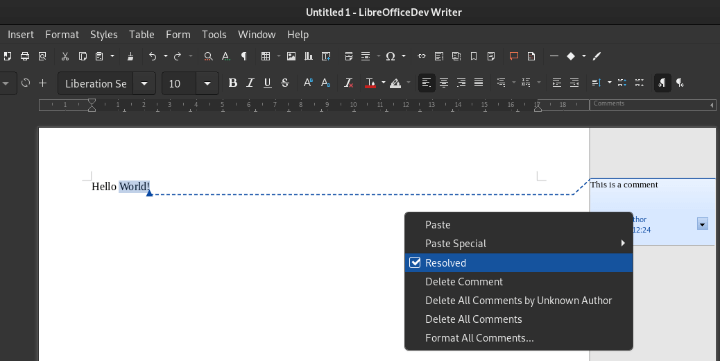This screenshot has height=361, width=720.
Task: Click the word Hello in the document
Action: 104,186
